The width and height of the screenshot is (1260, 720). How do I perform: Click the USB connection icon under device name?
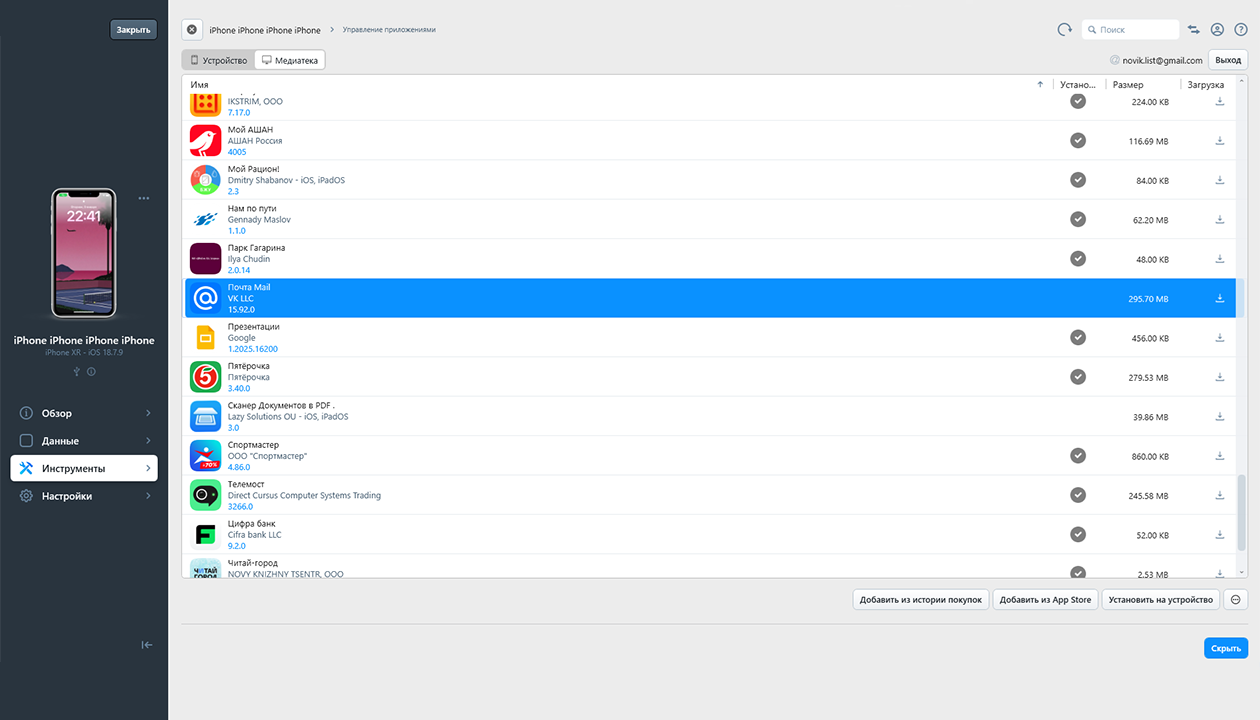[x=76, y=372]
